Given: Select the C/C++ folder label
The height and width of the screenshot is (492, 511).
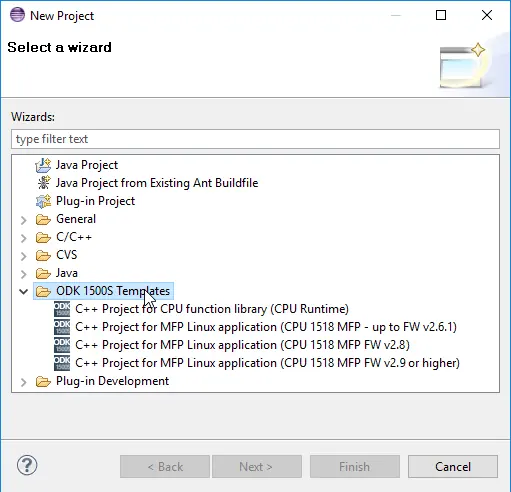Looking at the screenshot, I should pos(74,237).
